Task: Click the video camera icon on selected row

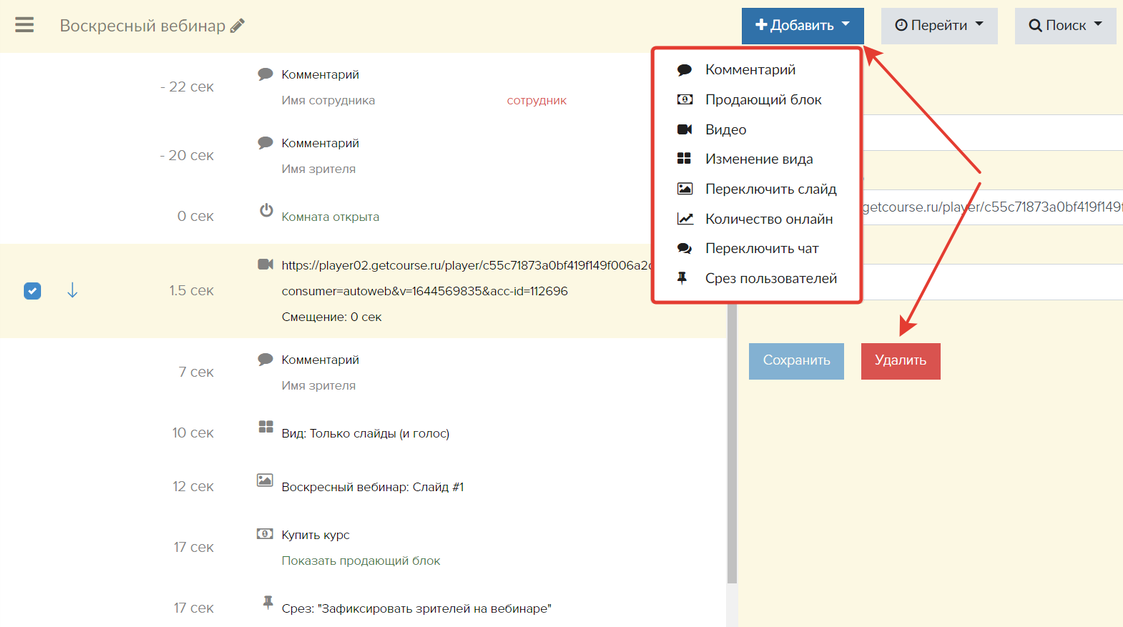Action: 265,265
